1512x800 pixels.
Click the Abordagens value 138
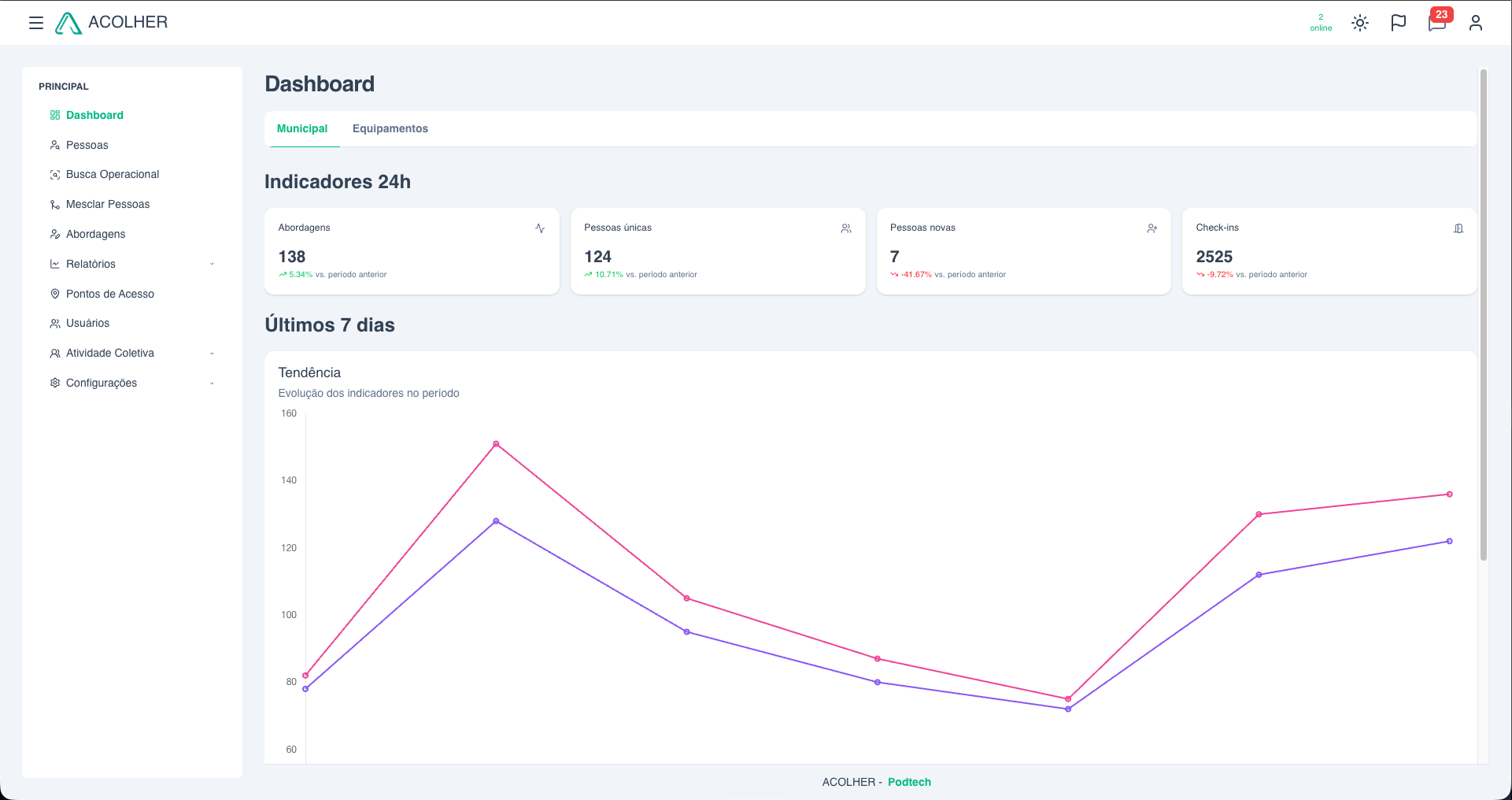(x=292, y=257)
